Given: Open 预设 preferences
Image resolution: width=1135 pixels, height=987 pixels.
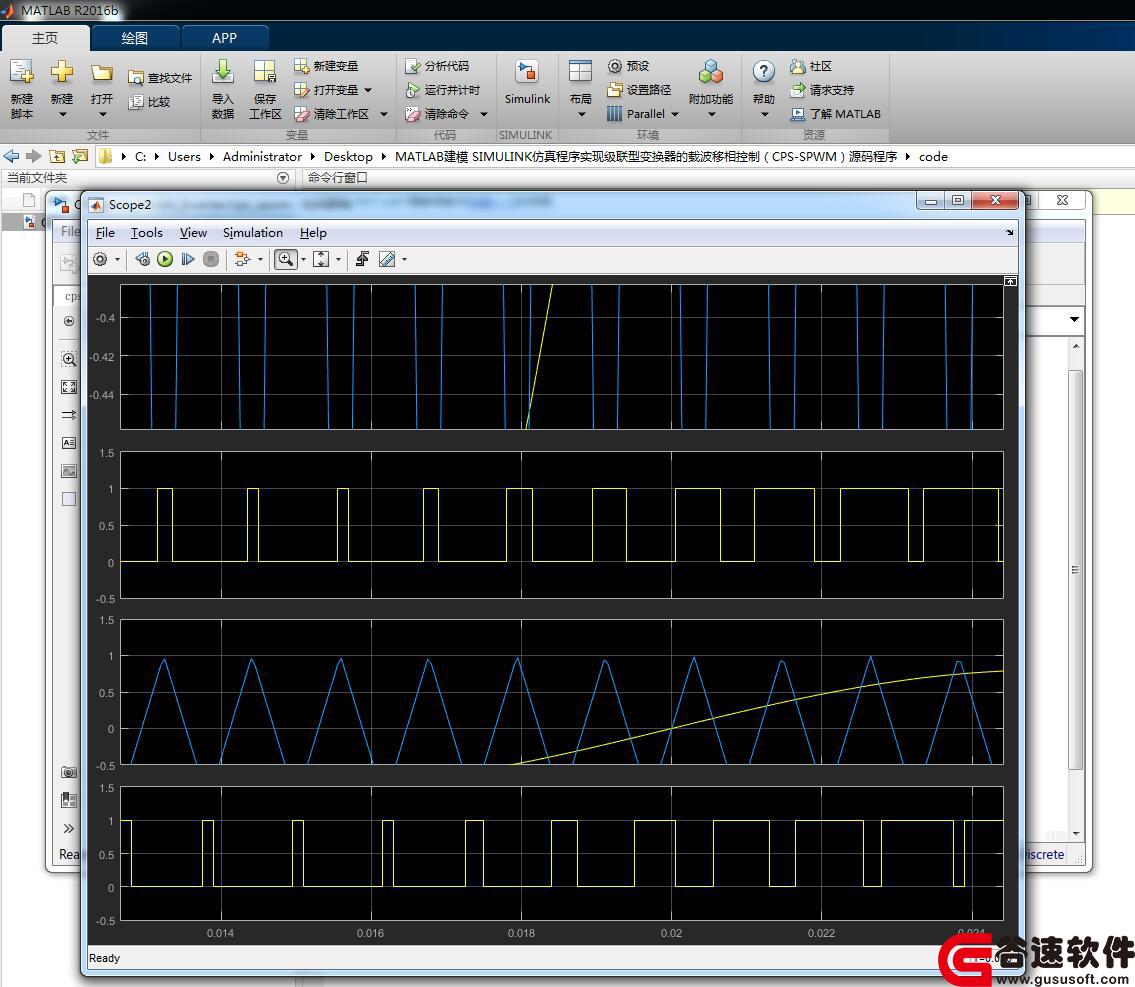Looking at the screenshot, I should pos(628,66).
